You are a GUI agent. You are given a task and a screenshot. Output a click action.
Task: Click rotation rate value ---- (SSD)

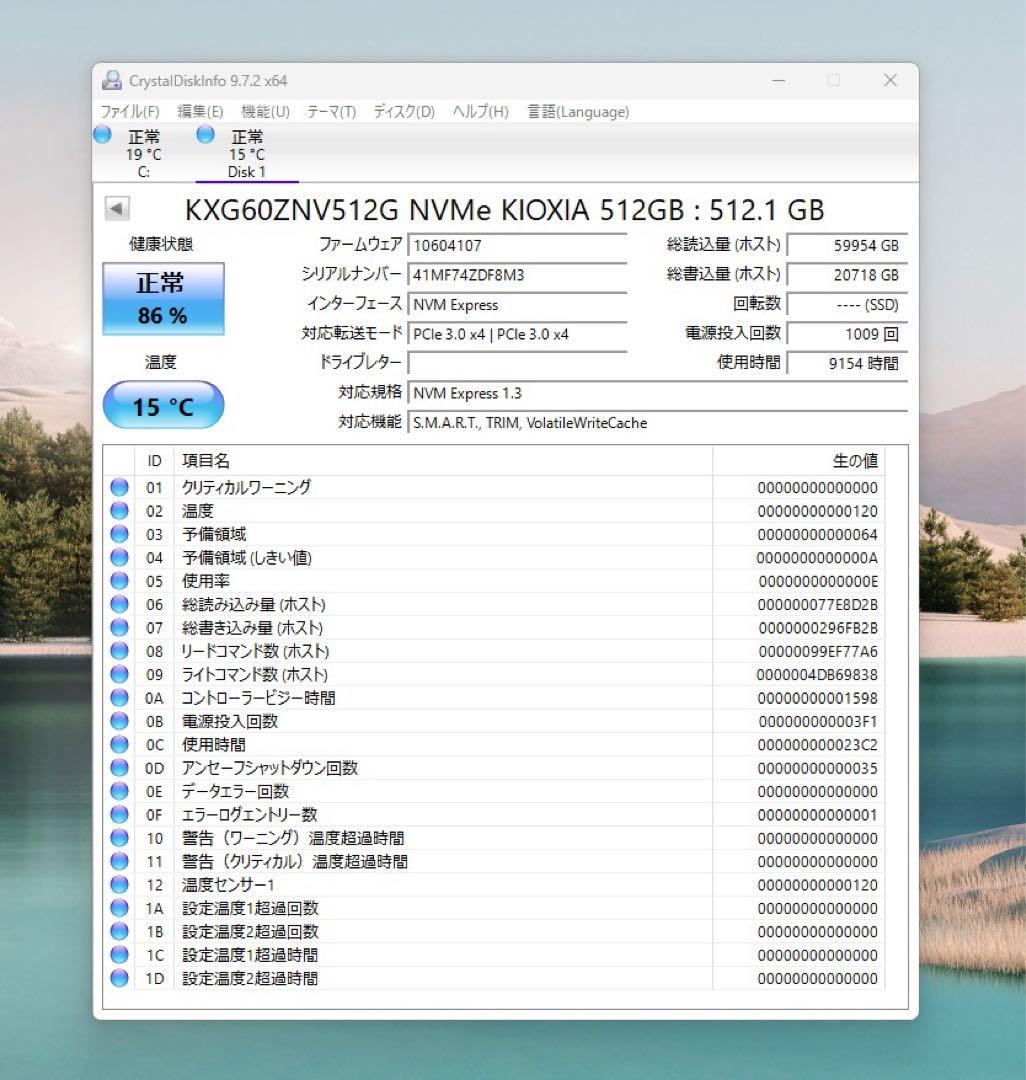847,305
